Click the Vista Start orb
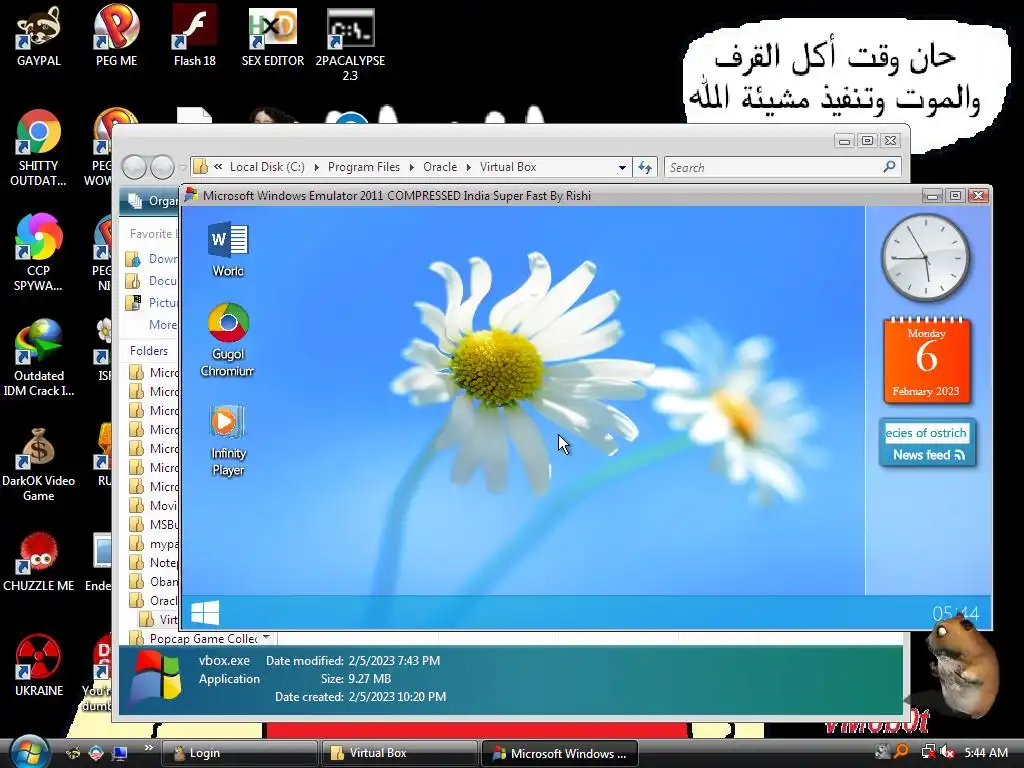This screenshot has height=768, width=1024. pyautogui.click(x=29, y=752)
